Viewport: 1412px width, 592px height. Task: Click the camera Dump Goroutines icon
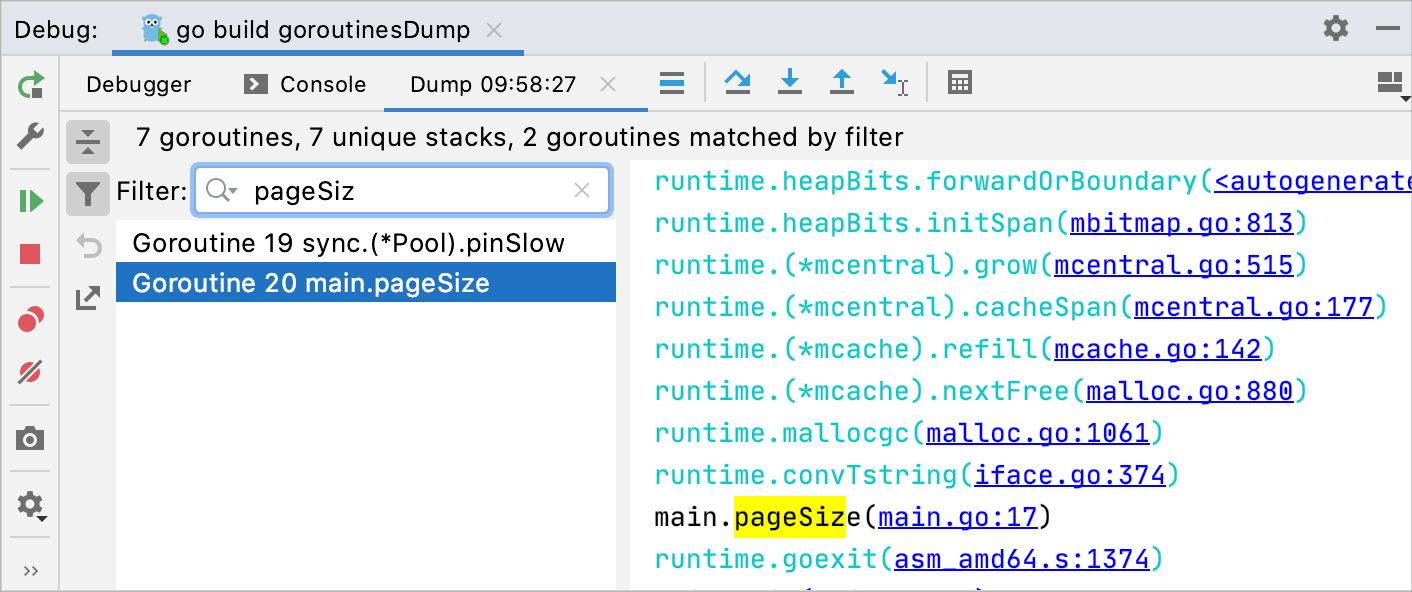[31, 438]
